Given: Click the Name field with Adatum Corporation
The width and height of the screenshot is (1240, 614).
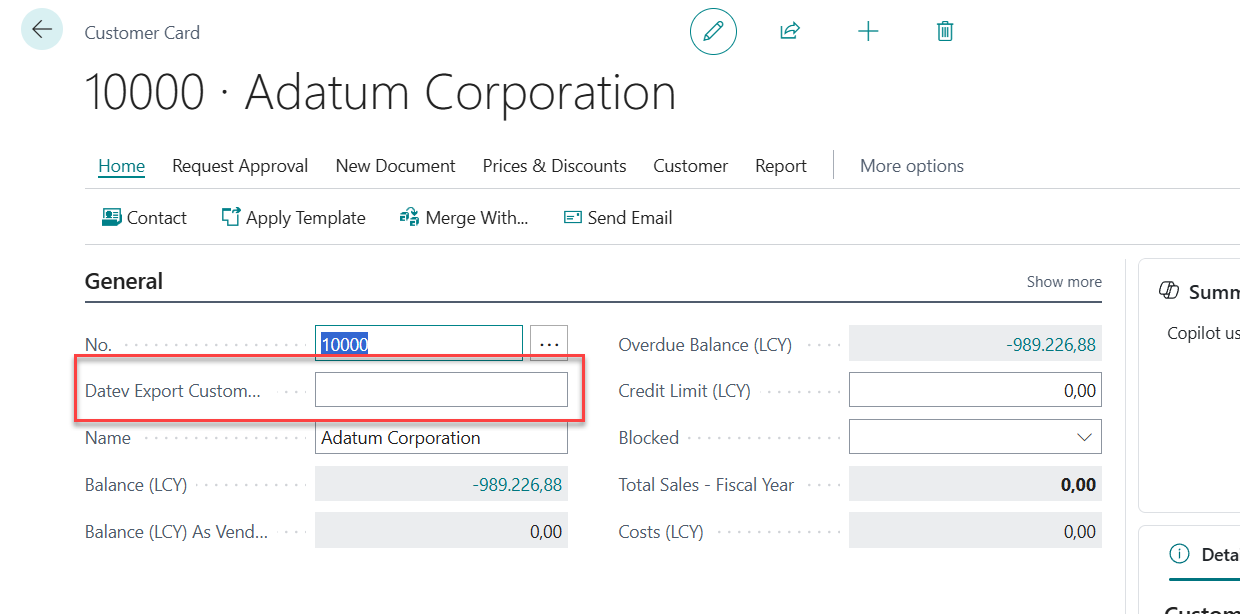Looking at the screenshot, I should pos(441,437).
